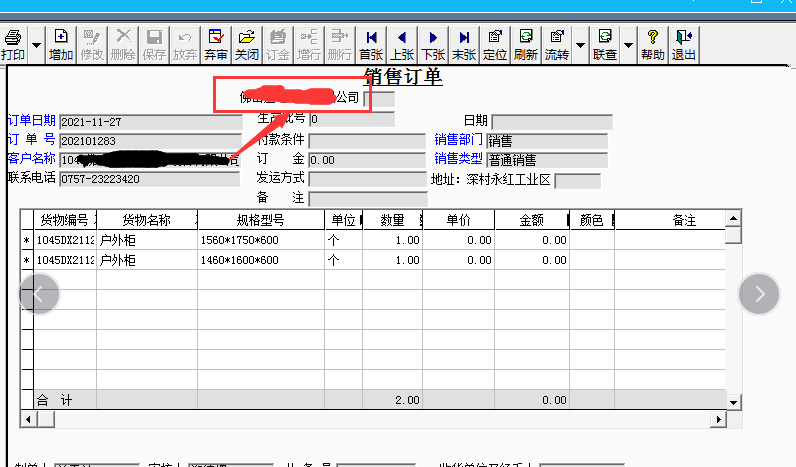Click the 客户名称 input field

(x=150, y=160)
